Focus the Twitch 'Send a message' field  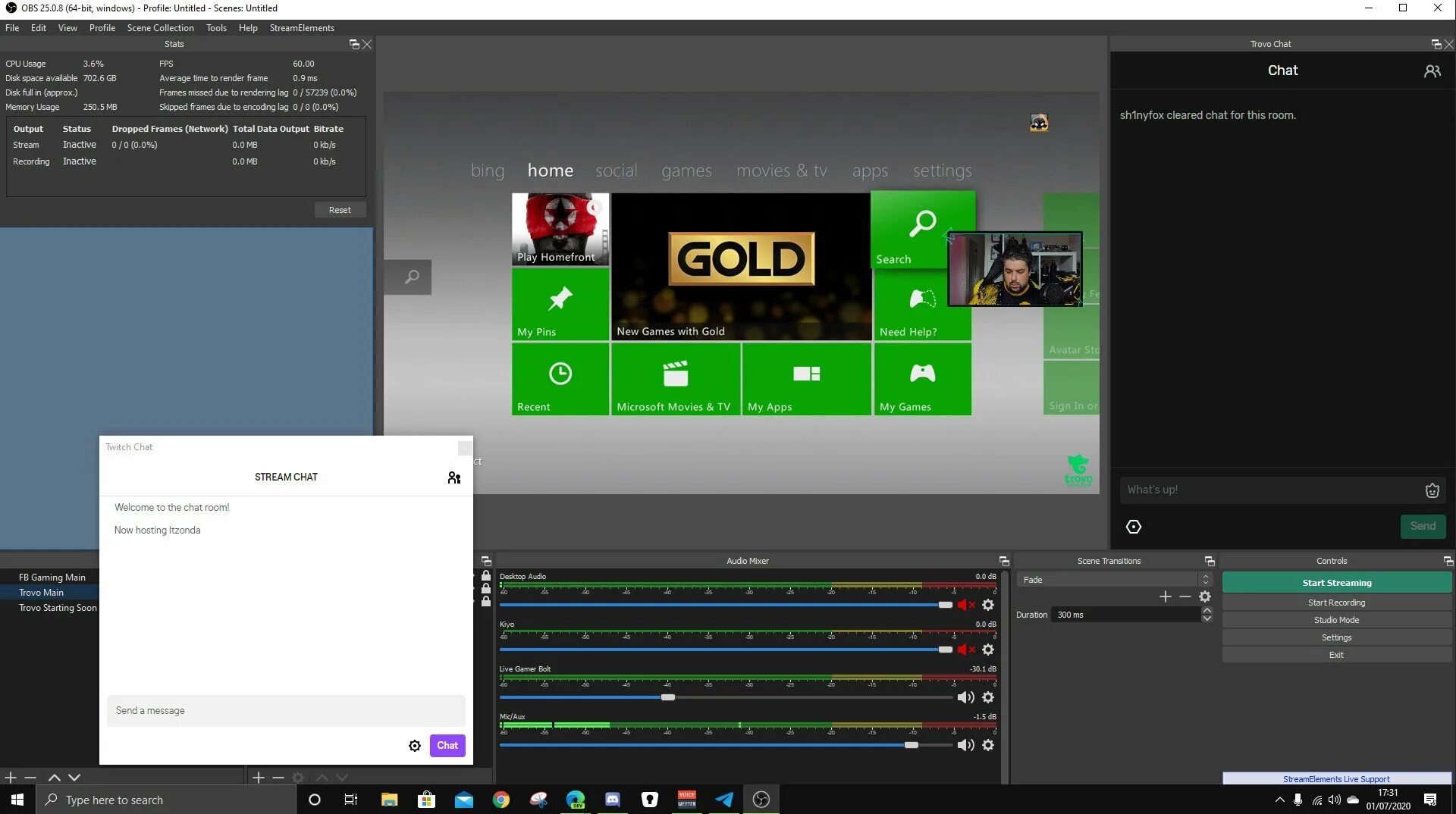(x=286, y=711)
